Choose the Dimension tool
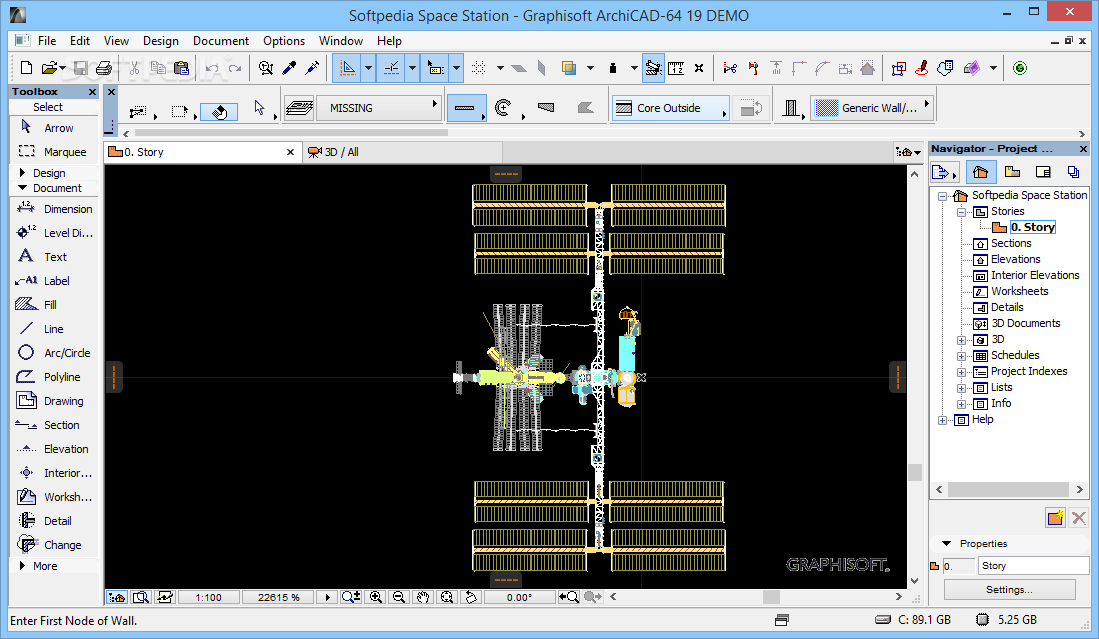The height and width of the screenshot is (639, 1099). (x=53, y=209)
